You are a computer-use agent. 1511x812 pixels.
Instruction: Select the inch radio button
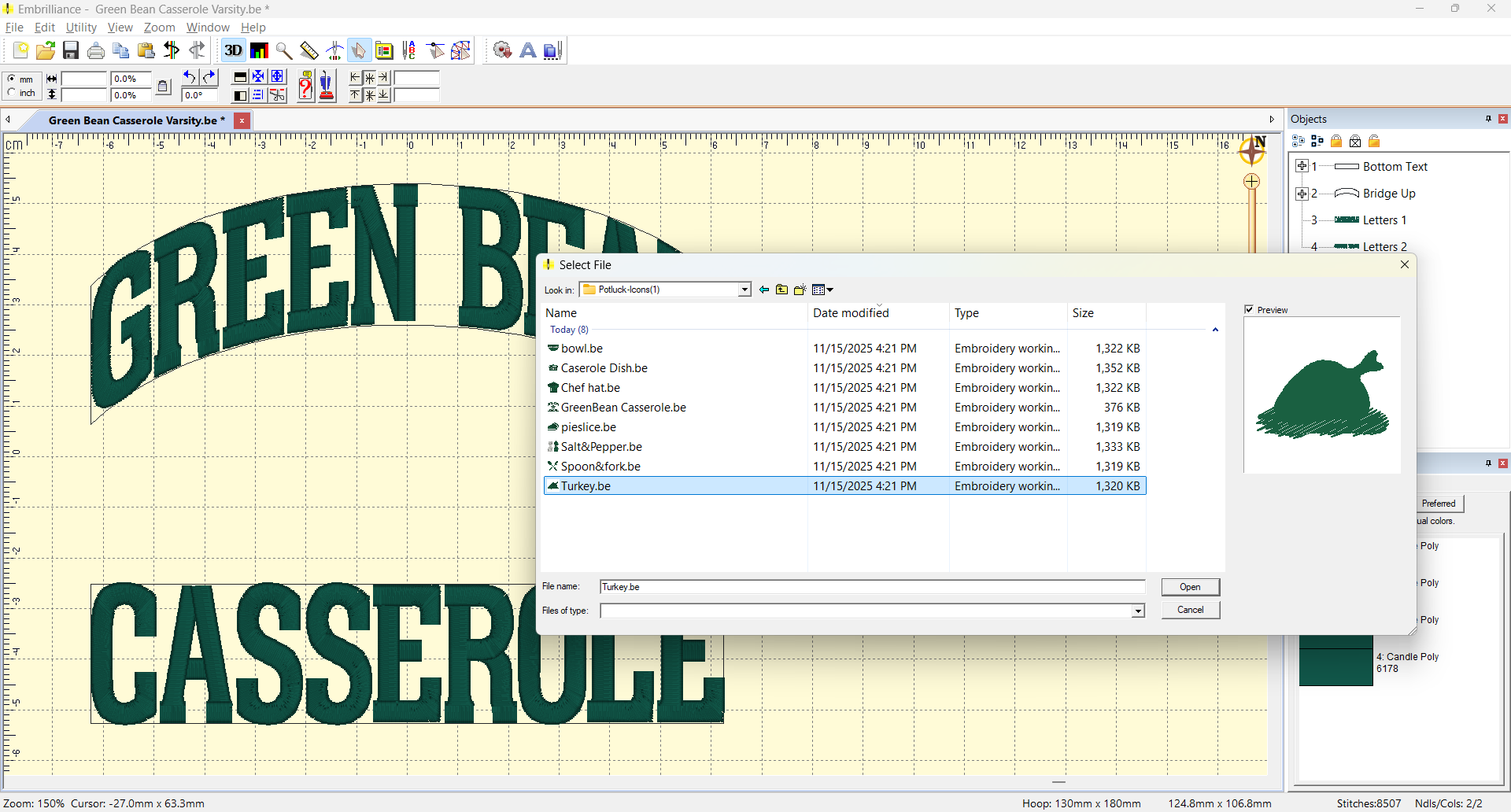[12, 93]
